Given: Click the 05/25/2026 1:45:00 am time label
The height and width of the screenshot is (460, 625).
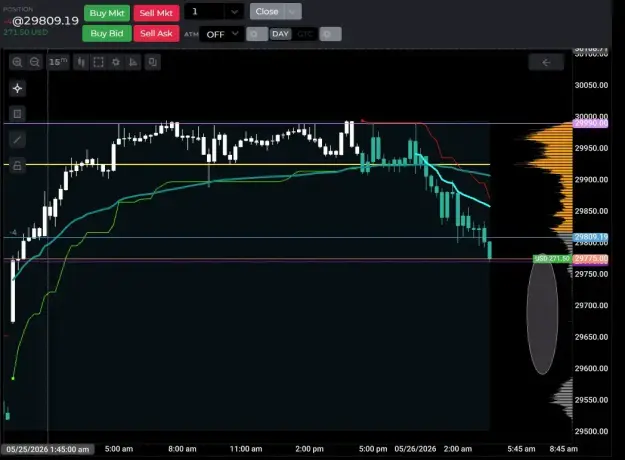Looking at the screenshot, I should 47,449.
